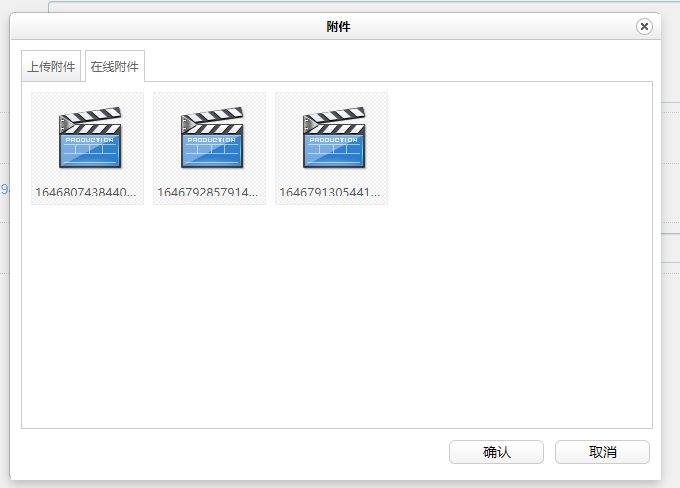Select the clapperboard icon for file 1646791305441
Image resolution: width=680 pixels, height=488 pixels.
pyautogui.click(x=334, y=138)
